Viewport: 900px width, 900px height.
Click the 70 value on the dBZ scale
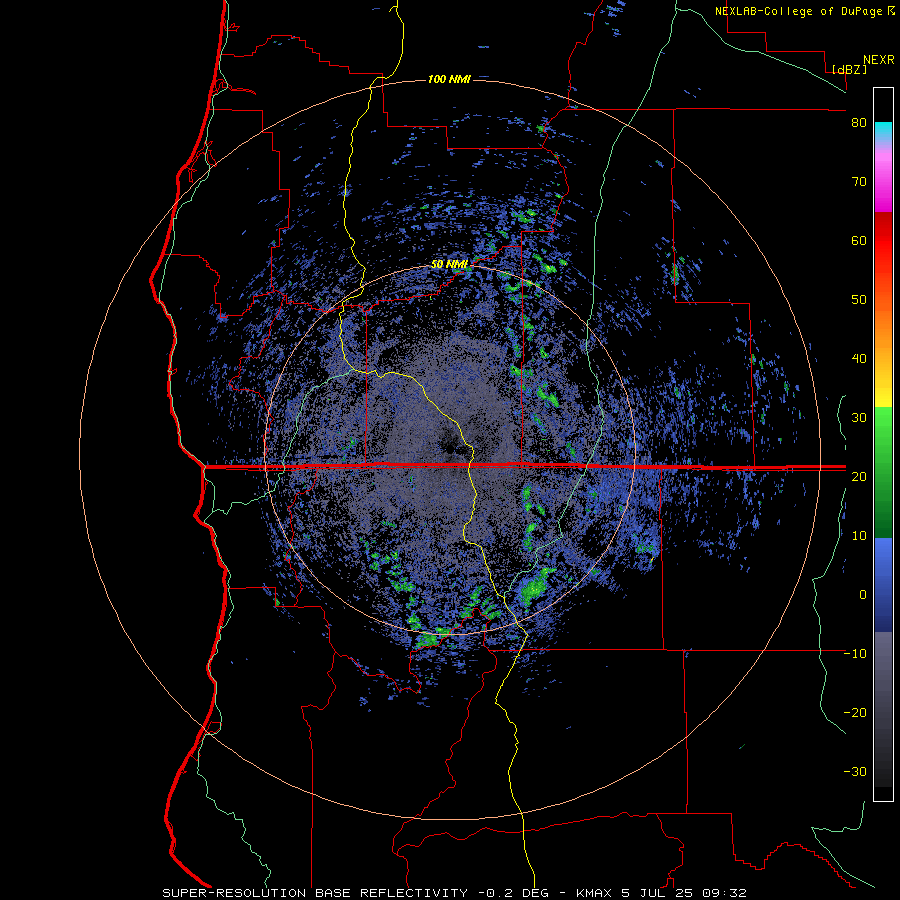pos(859,181)
